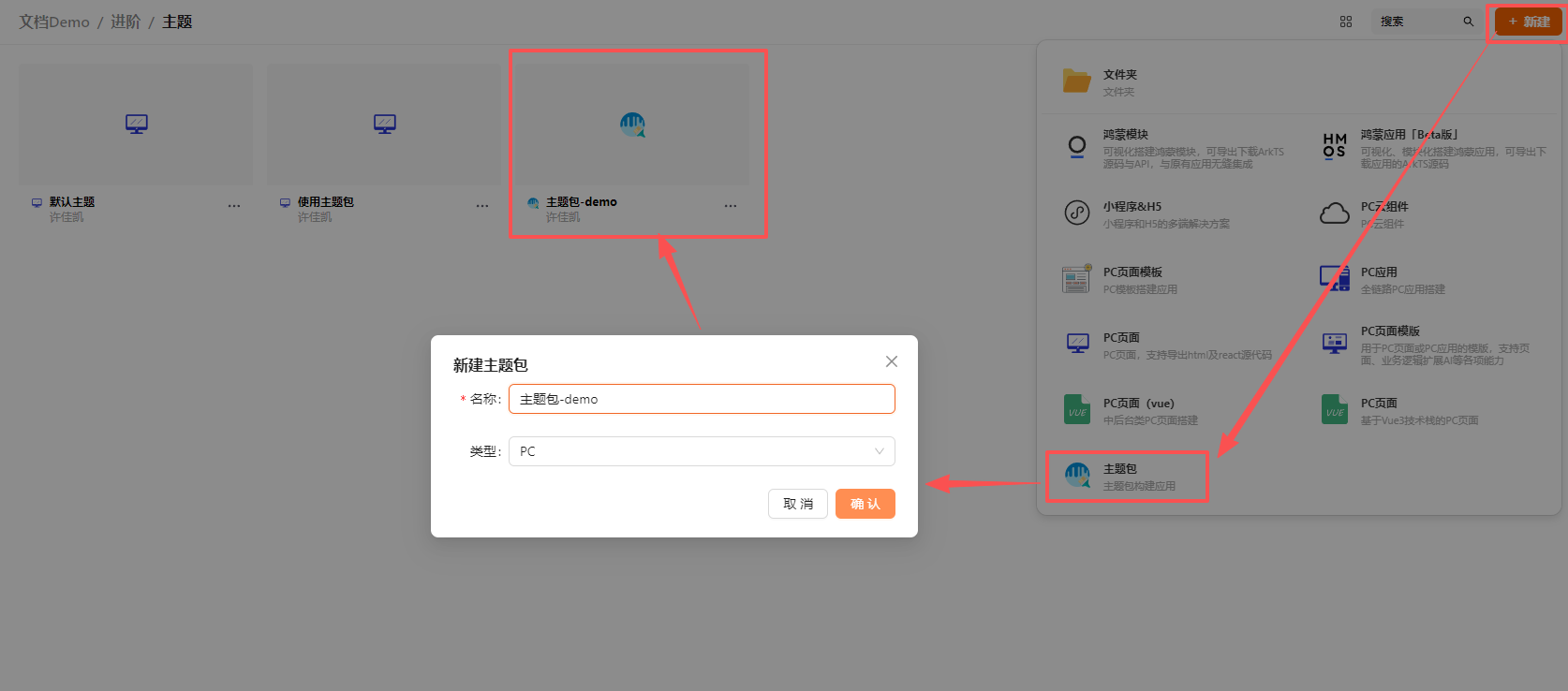
Task: Select the PC云组件 cloud icon
Action: (1334, 213)
